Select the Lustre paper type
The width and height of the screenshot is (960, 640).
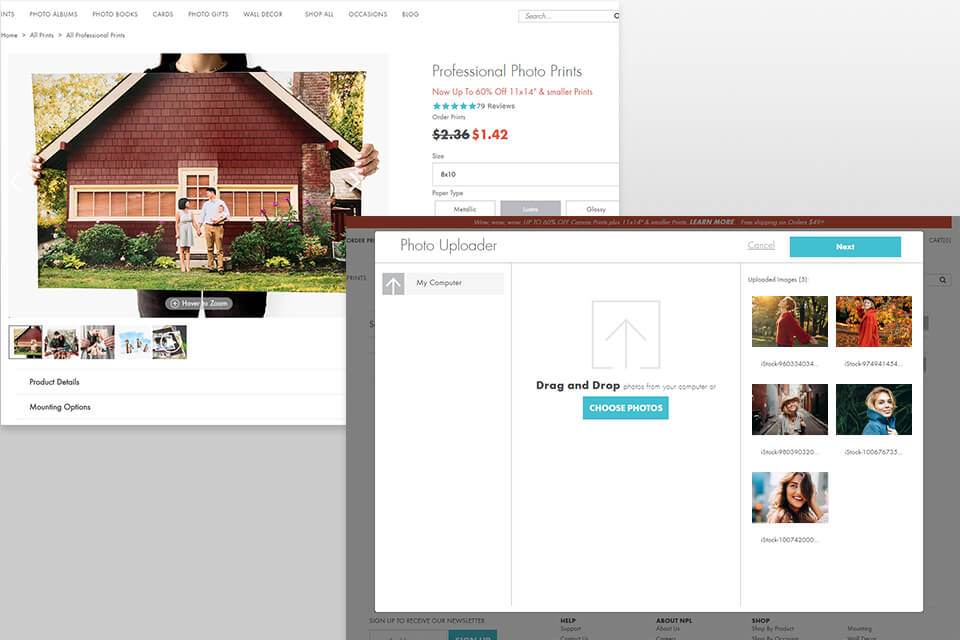530,208
